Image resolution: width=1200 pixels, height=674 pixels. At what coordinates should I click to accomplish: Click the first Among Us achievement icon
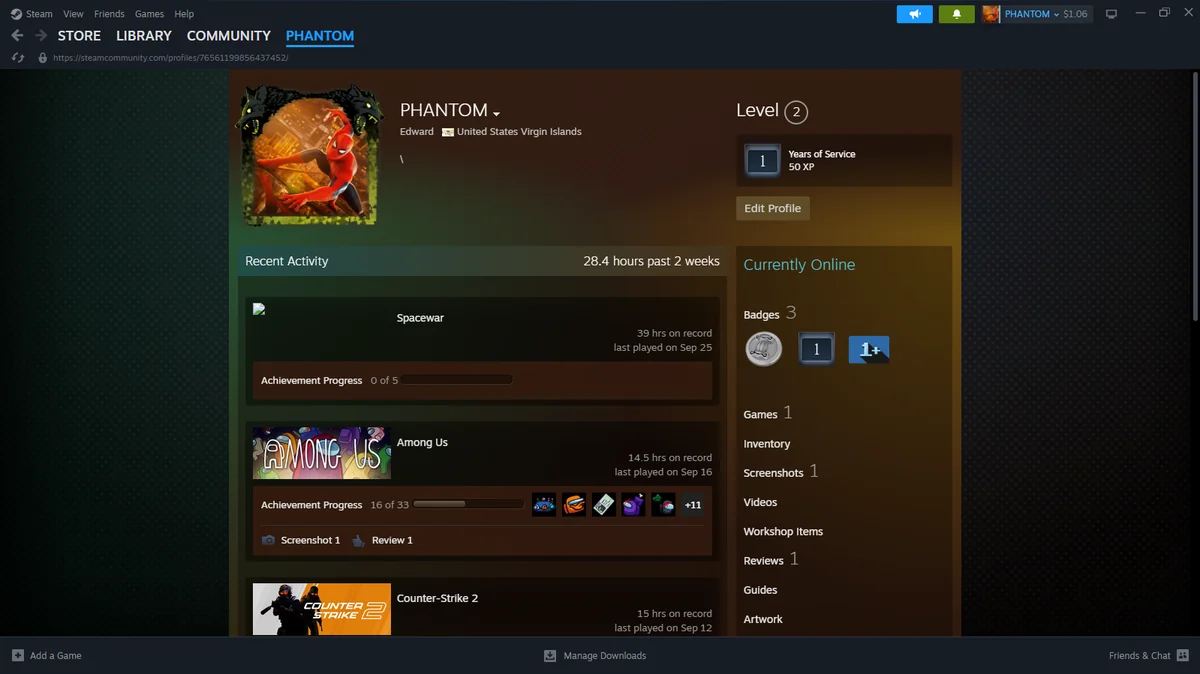544,505
